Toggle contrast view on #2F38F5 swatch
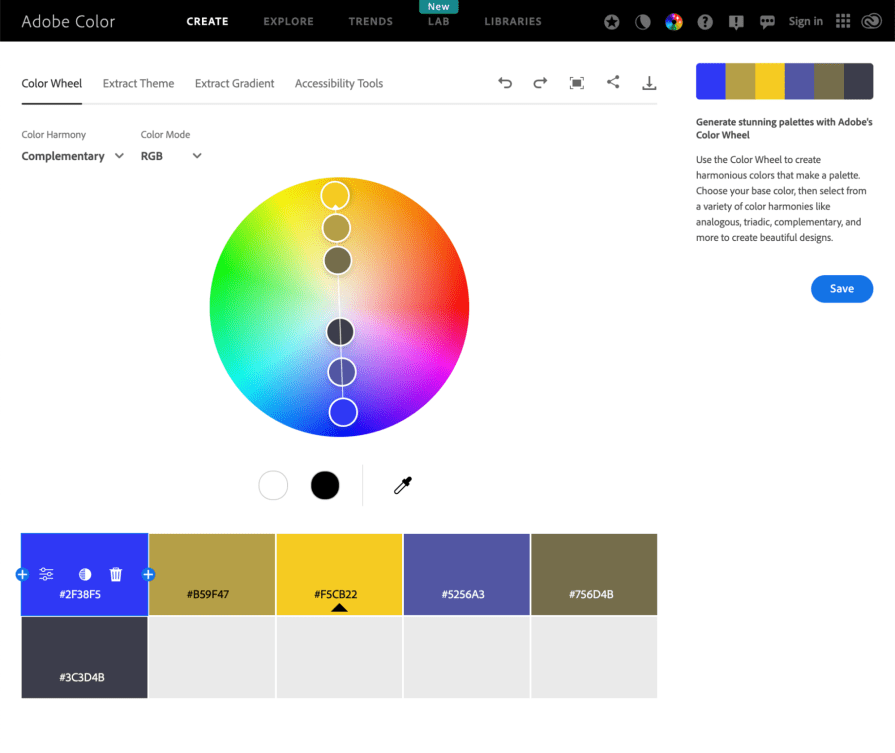 tap(85, 574)
